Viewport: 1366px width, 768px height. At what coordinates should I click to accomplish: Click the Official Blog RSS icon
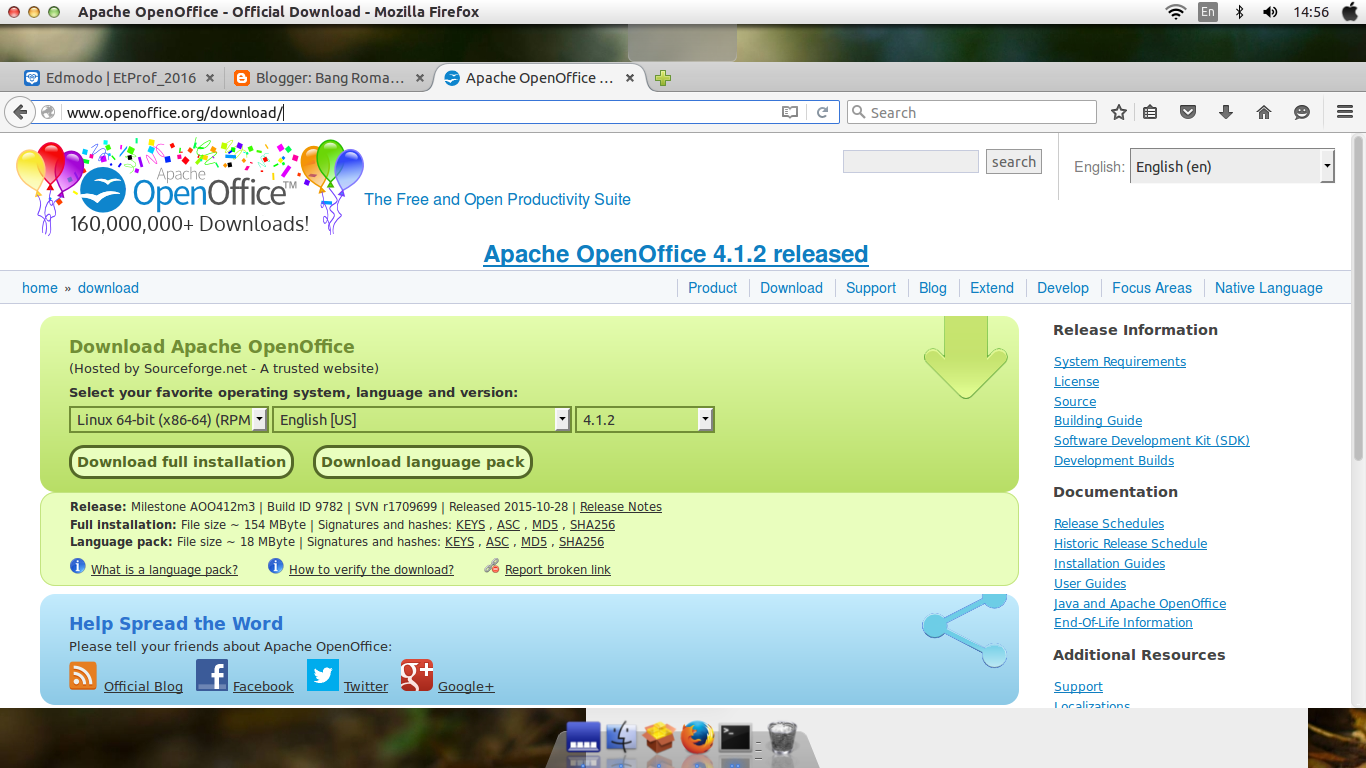click(x=83, y=676)
